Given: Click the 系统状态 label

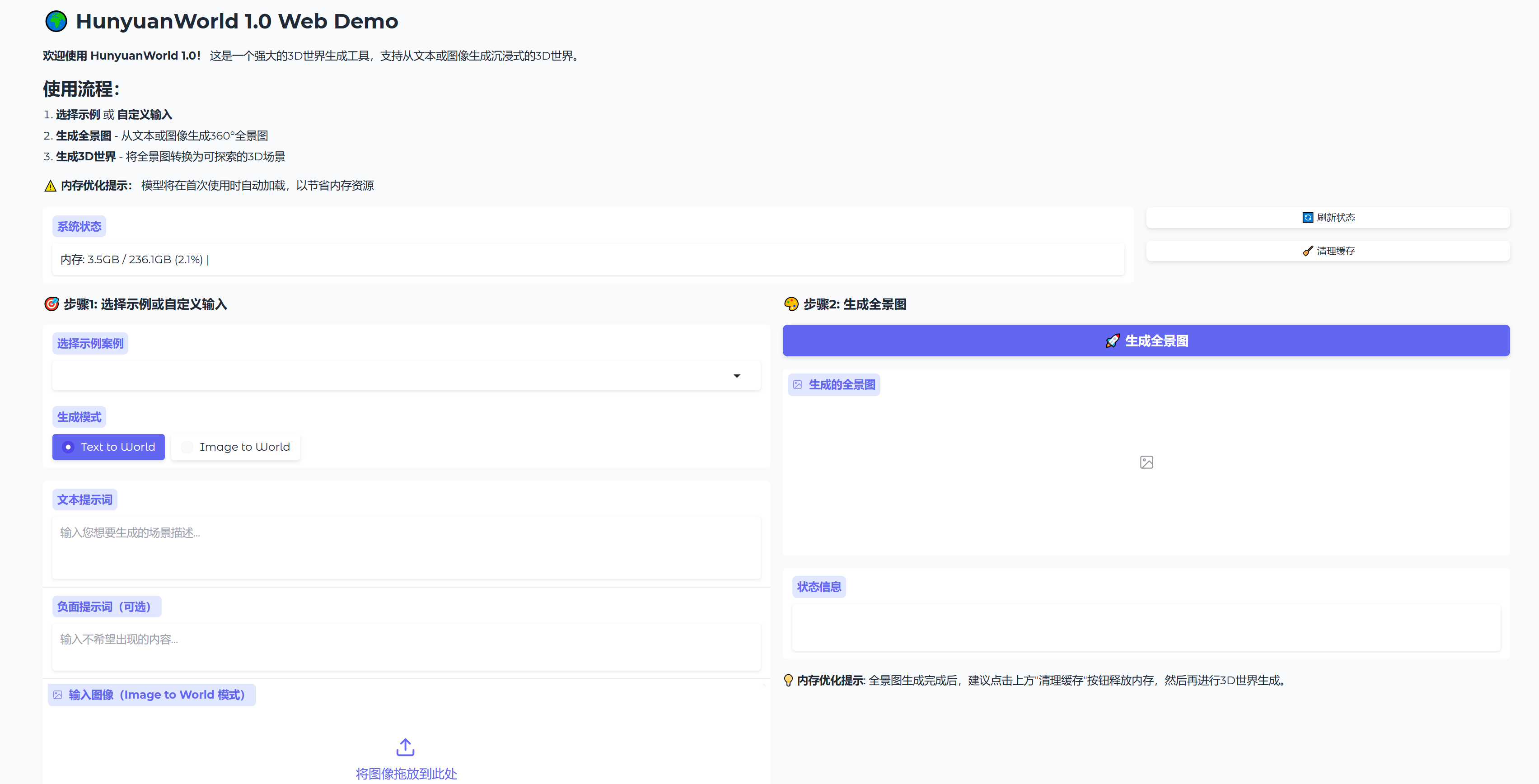Looking at the screenshot, I should [79, 226].
